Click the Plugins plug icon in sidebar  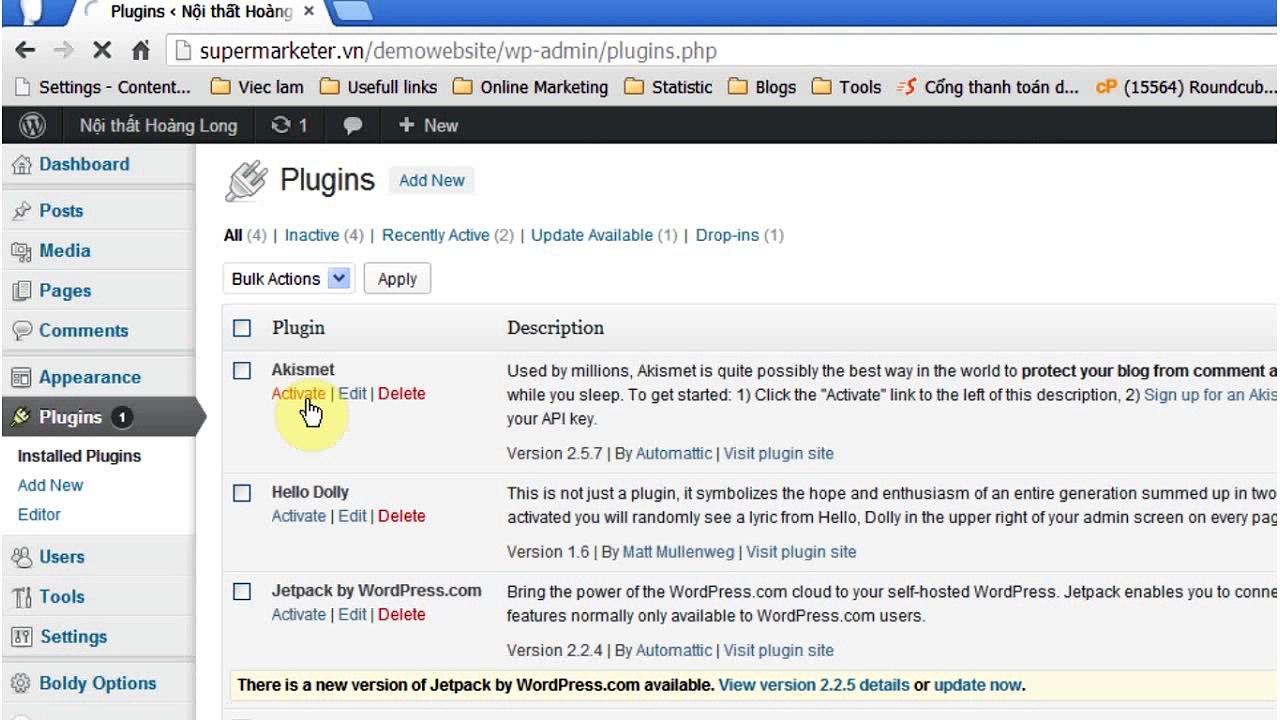point(21,417)
